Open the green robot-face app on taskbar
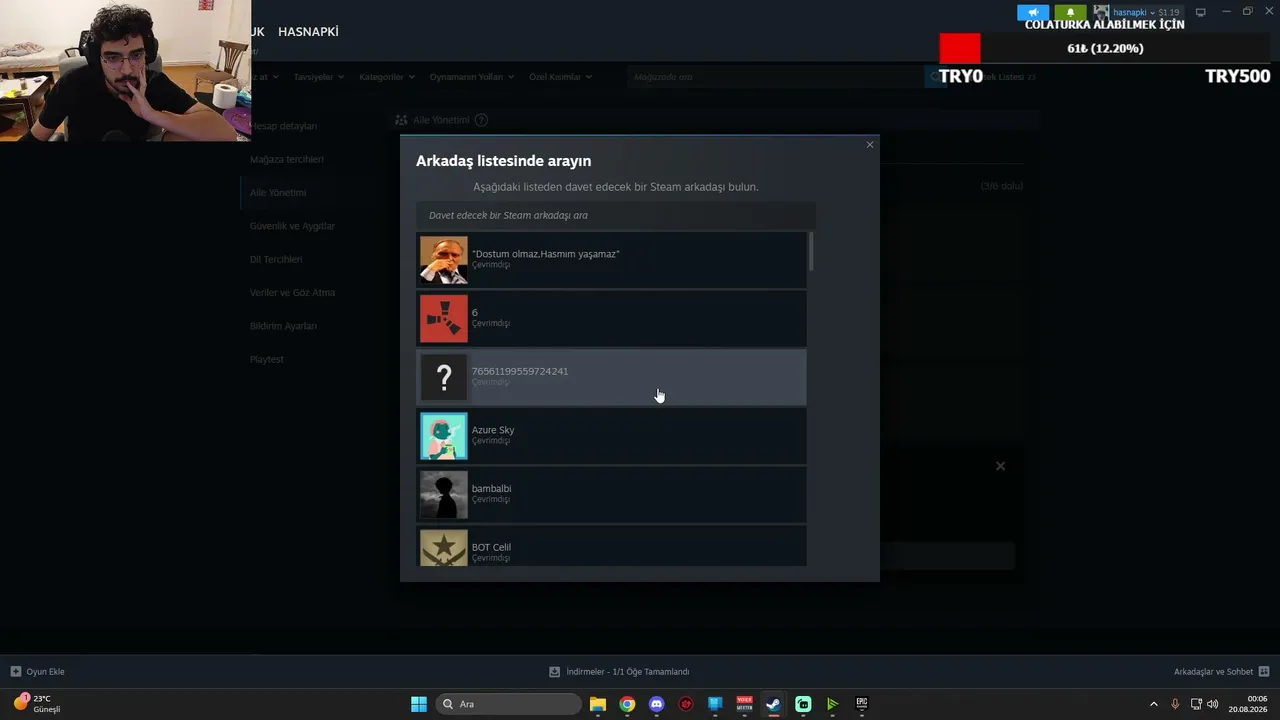The width and height of the screenshot is (1280, 720). [803, 704]
